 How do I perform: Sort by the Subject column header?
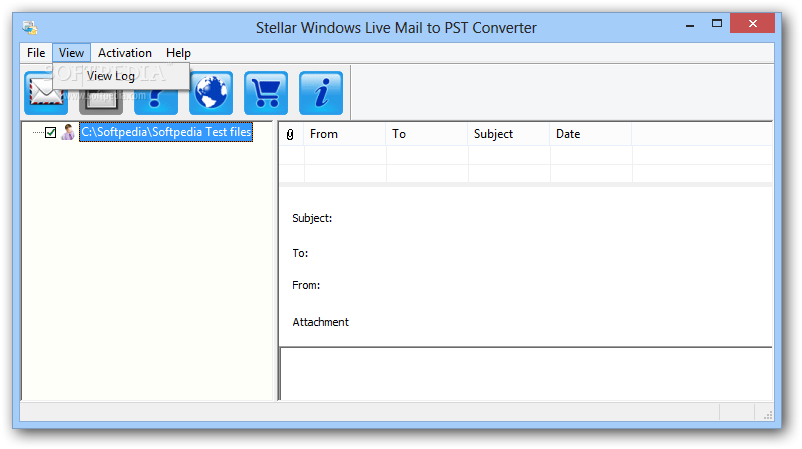(x=509, y=134)
